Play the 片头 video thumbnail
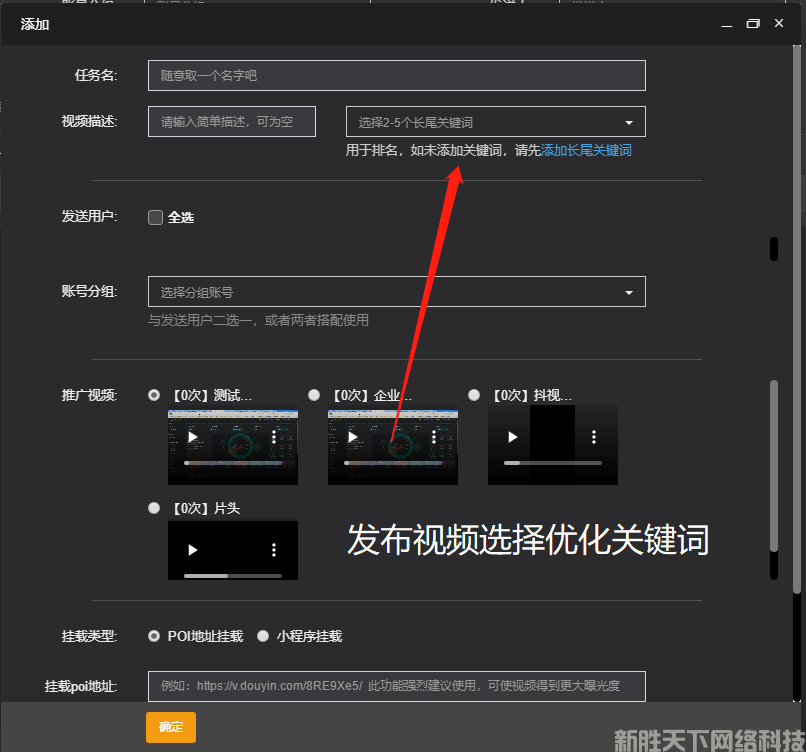 tap(193, 550)
